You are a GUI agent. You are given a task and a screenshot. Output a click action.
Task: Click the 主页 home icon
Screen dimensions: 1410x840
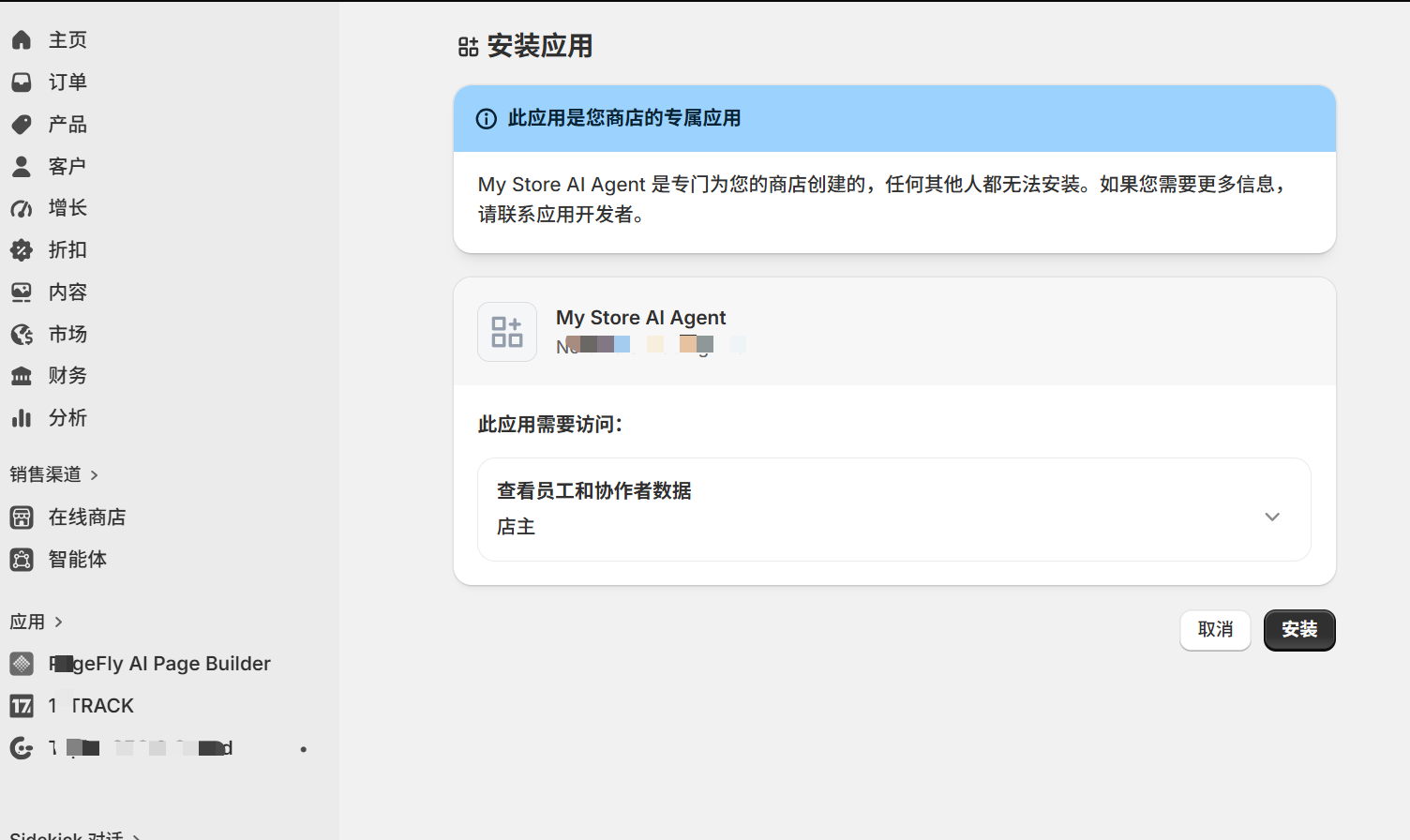(22, 39)
